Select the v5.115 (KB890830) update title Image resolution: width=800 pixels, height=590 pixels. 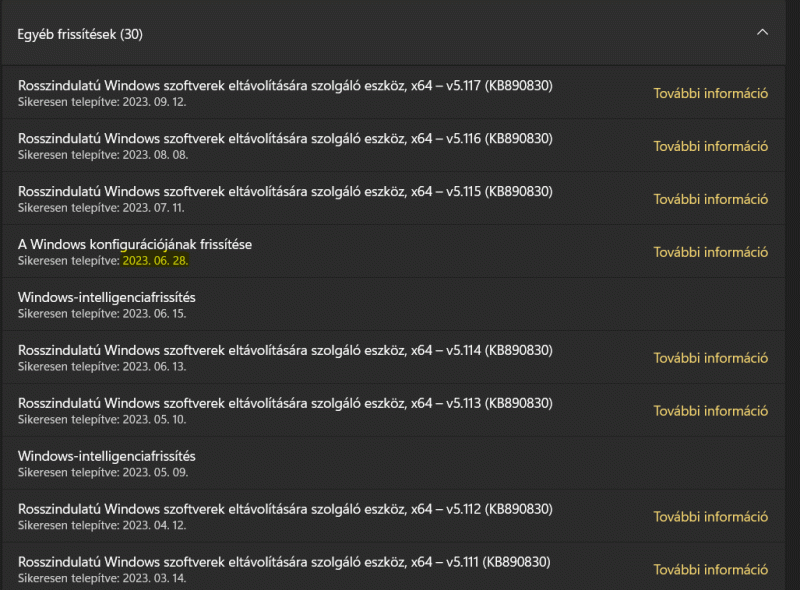coord(285,191)
